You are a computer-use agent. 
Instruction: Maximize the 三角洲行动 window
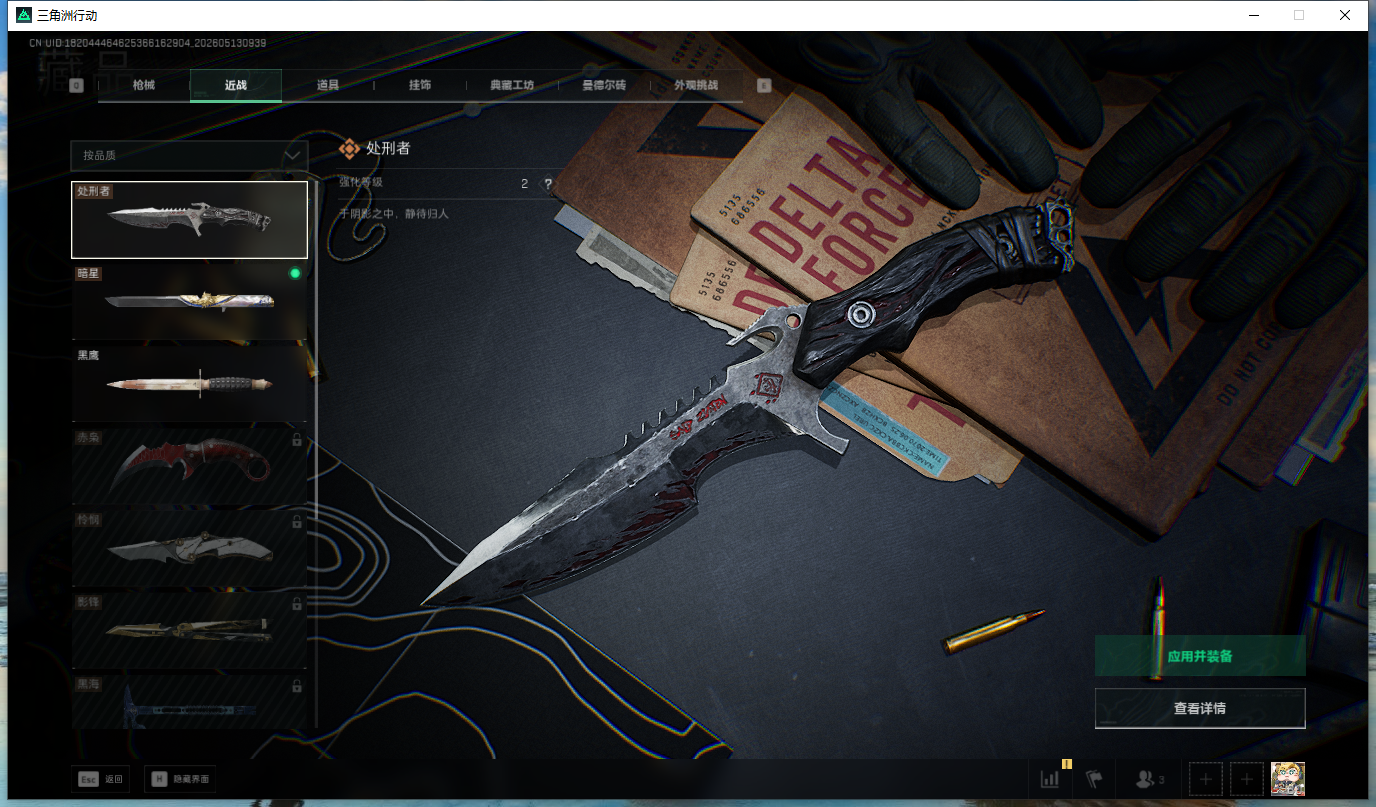click(1299, 15)
